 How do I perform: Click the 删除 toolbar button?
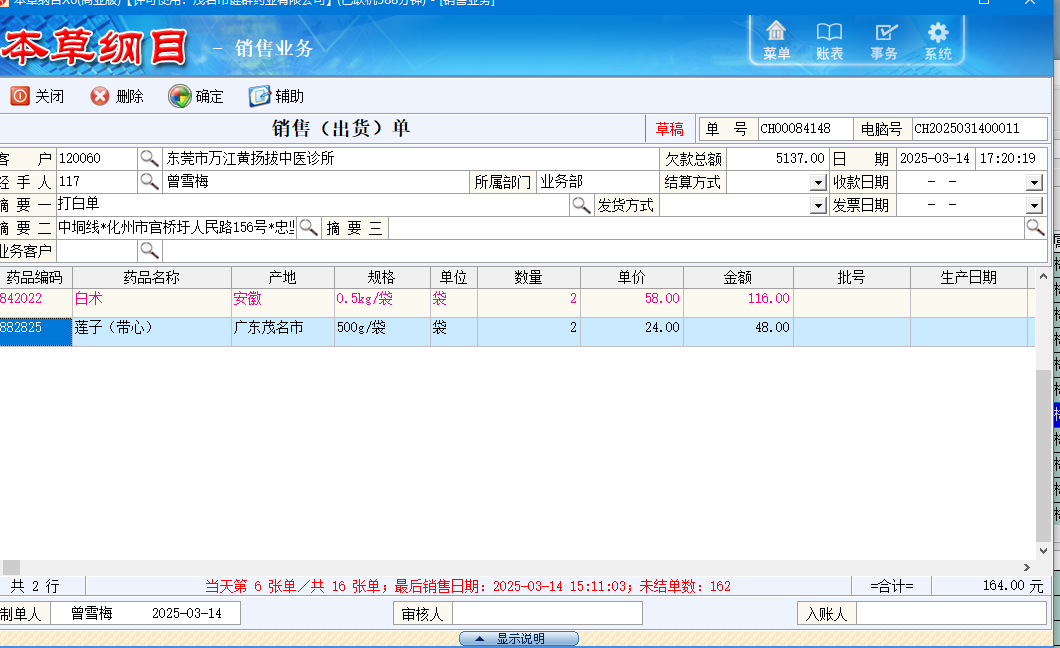click(x=117, y=96)
